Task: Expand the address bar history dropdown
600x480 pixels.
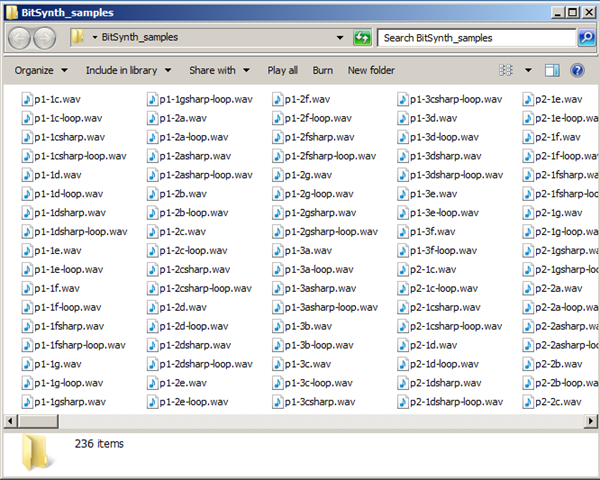Action: click(x=339, y=38)
